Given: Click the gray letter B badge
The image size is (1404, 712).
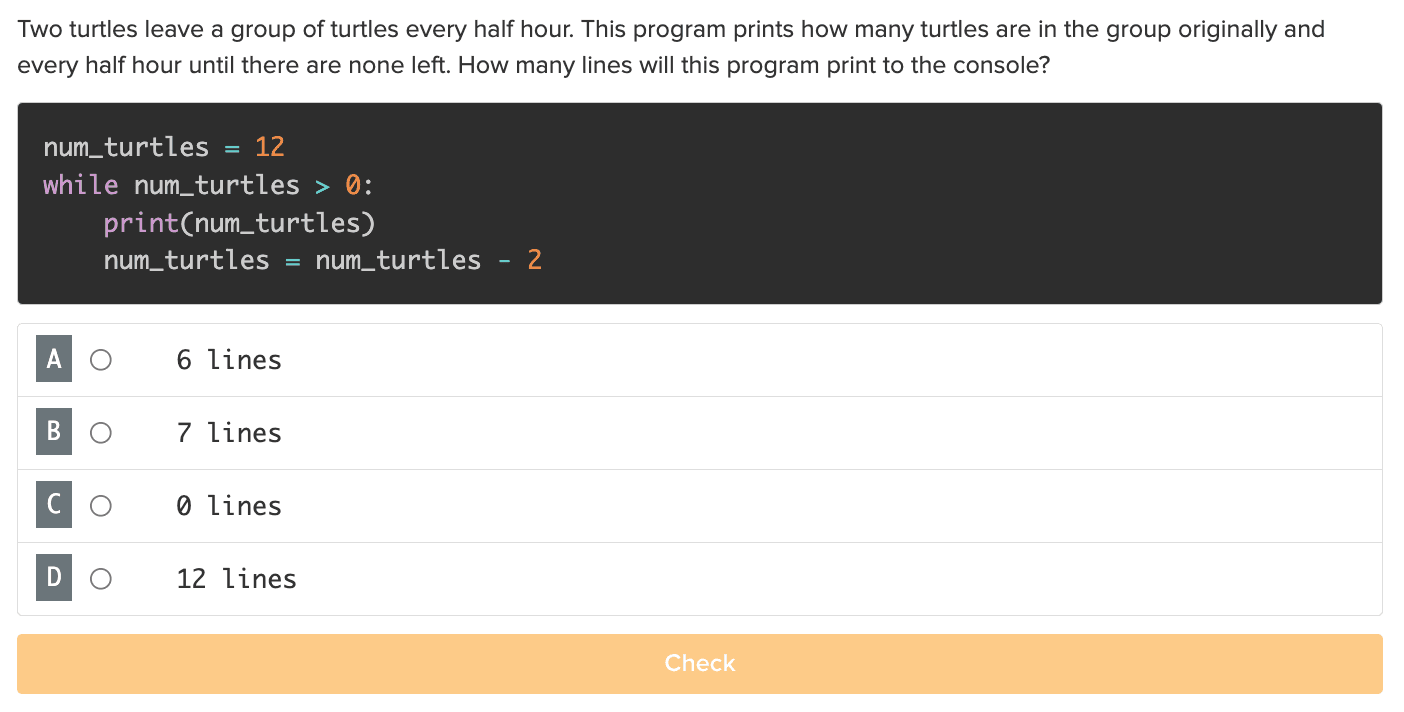Looking at the screenshot, I should point(54,433).
